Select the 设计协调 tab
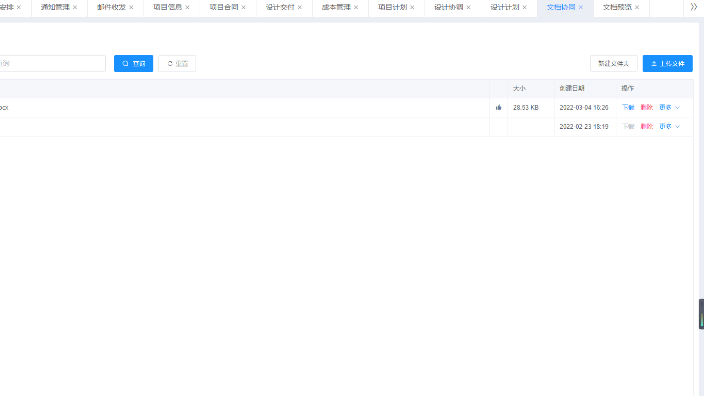The height and width of the screenshot is (396, 704). (449, 7)
